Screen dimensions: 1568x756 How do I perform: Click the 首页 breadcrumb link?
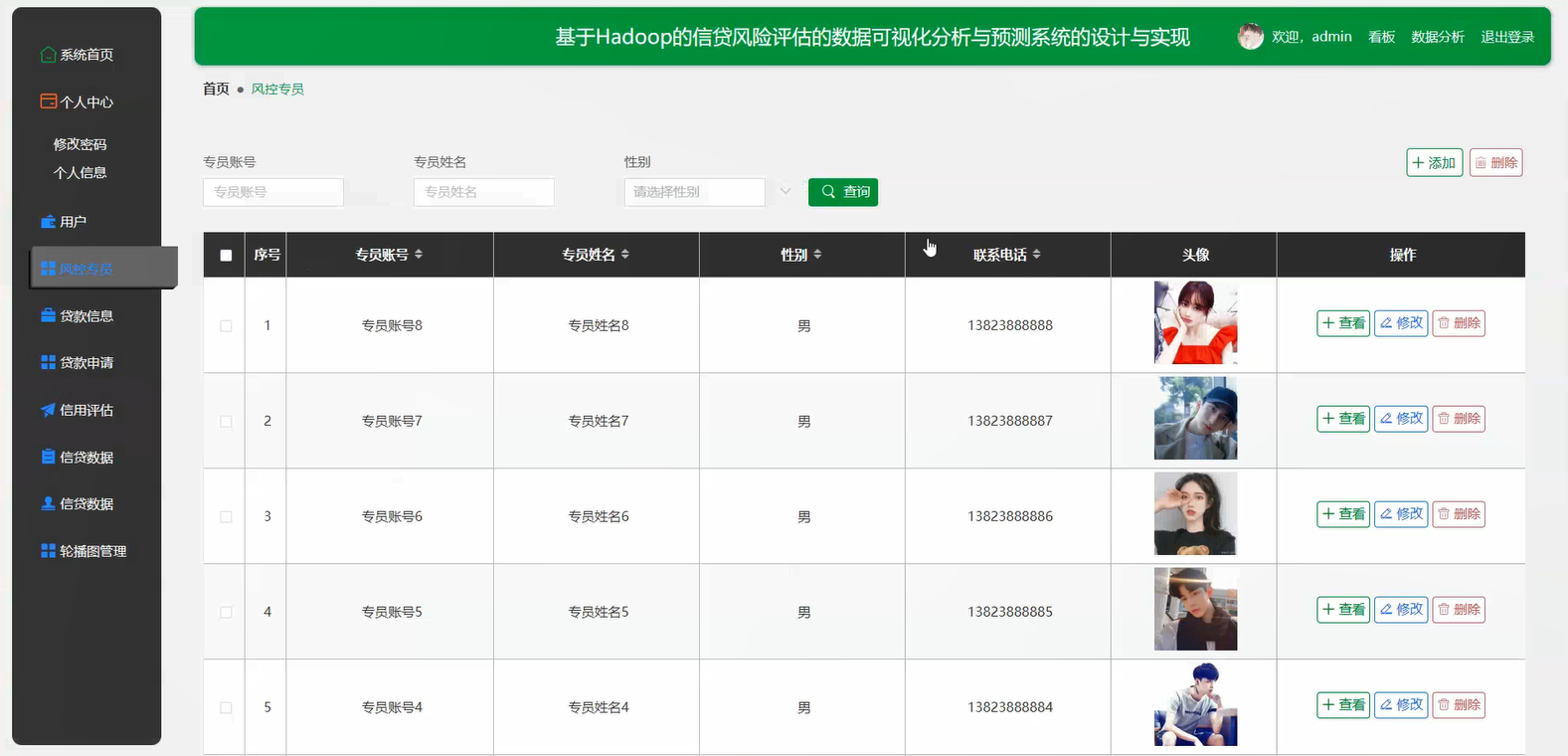pos(216,89)
